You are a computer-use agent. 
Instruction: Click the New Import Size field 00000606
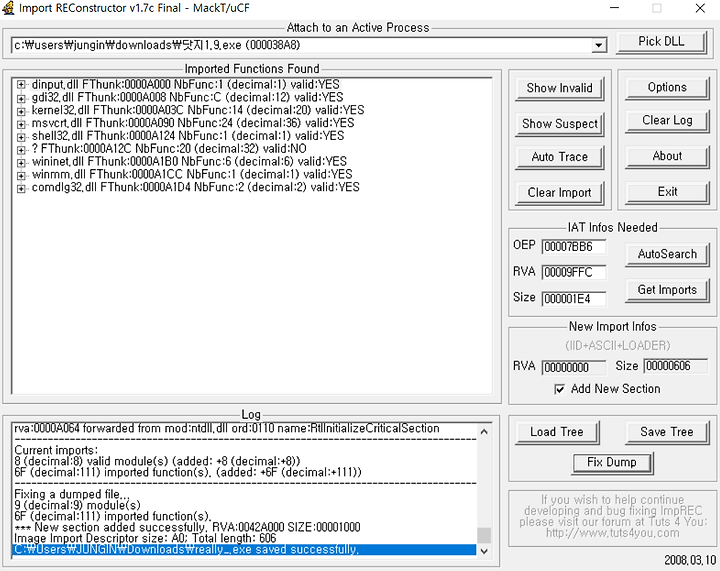click(675, 366)
